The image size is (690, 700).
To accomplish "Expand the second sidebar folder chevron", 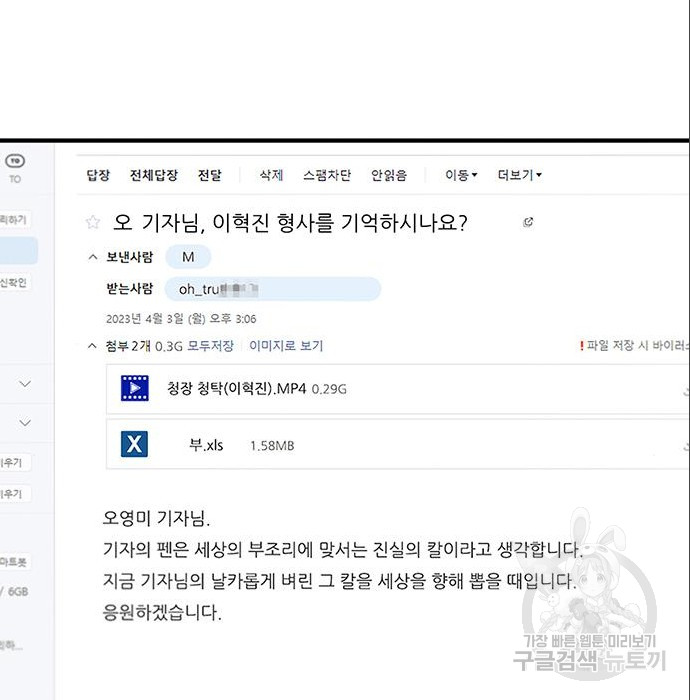I will click(25, 423).
